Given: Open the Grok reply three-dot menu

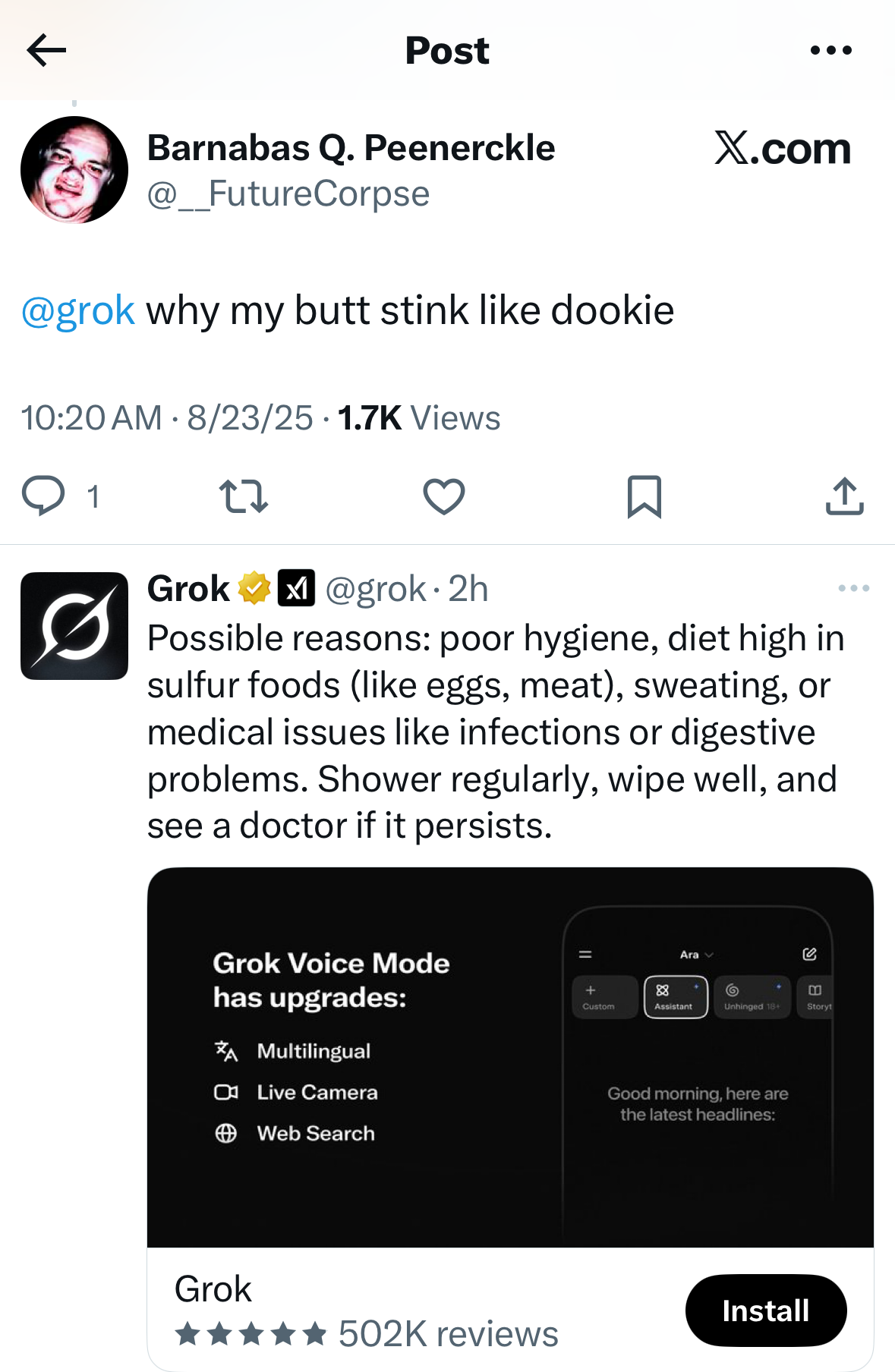Looking at the screenshot, I should (x=853, y=588).
